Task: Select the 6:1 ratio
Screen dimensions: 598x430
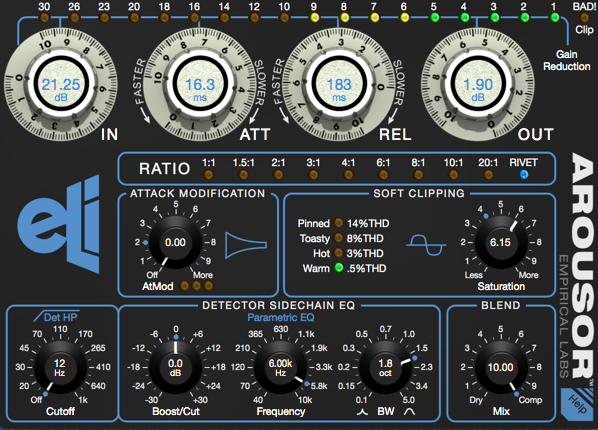Action: [x=383, y=175]
